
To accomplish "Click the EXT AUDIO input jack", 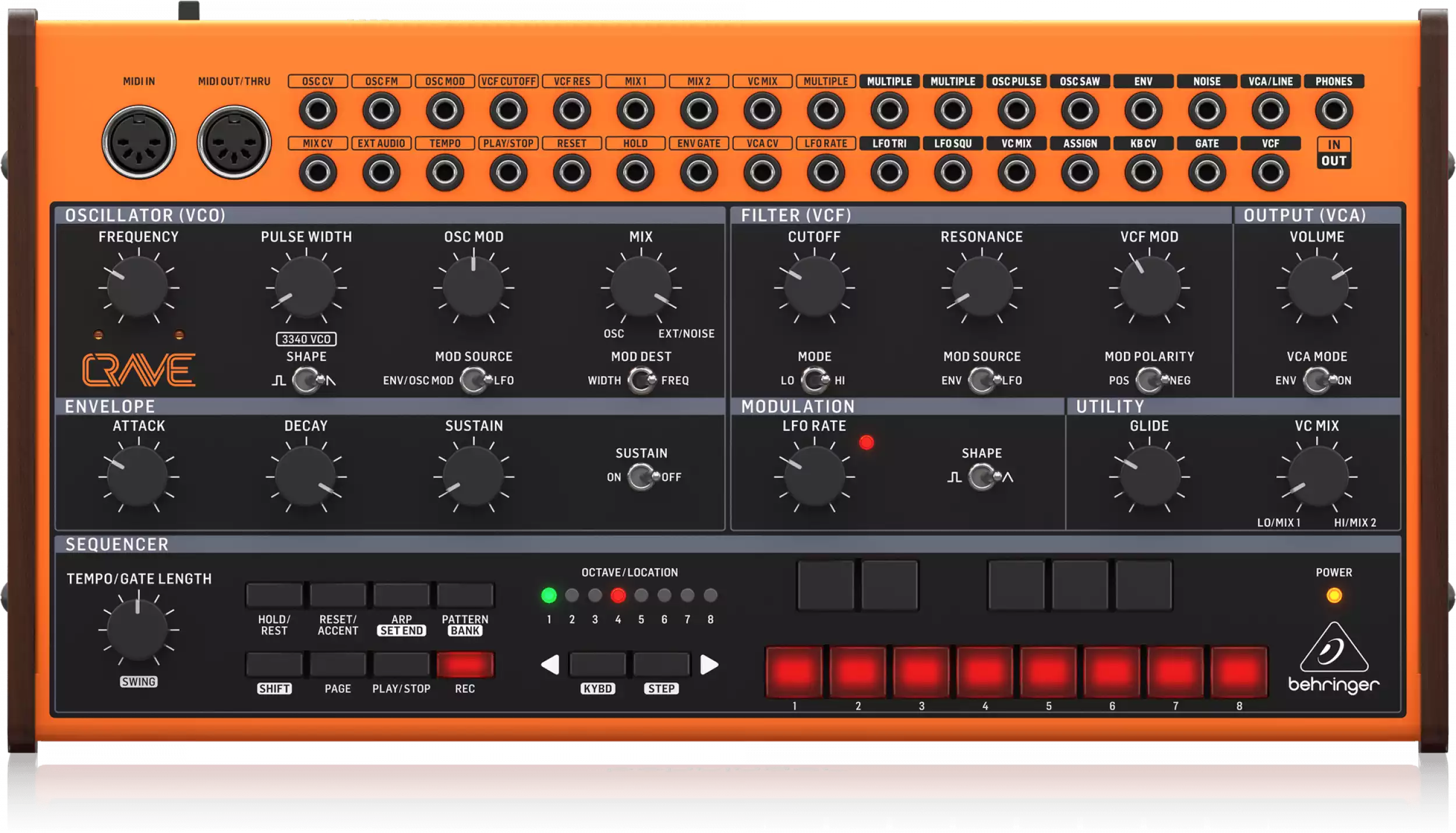I will coord(381,172).
